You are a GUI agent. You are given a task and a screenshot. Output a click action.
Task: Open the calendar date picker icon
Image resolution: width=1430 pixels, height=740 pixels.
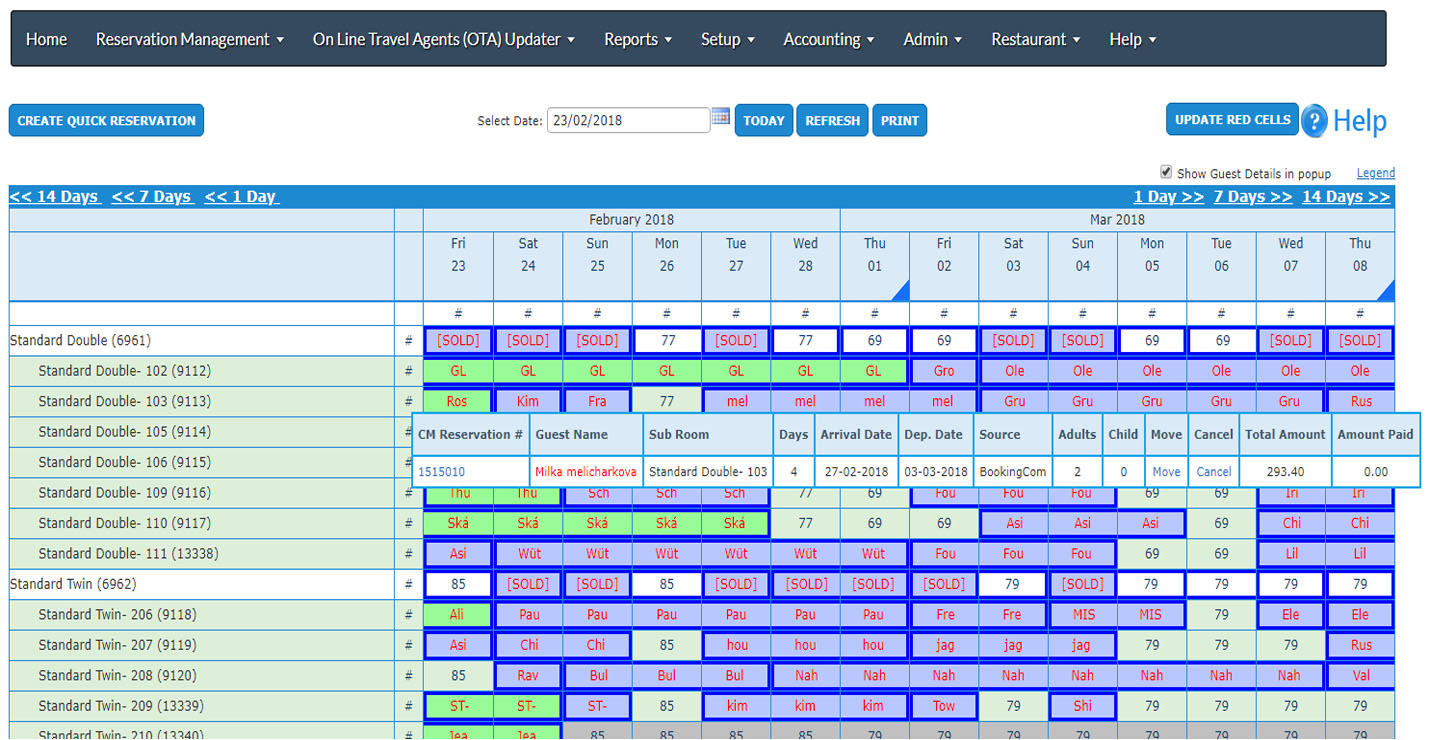721,118
